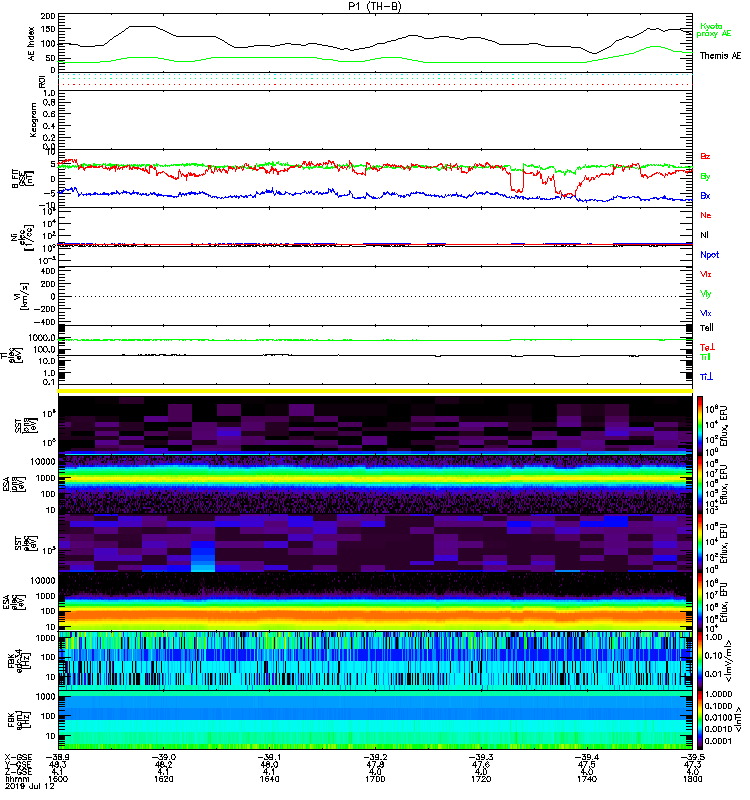Select the blue Bx legend entry
This screenshot has width=750, height=800.
[x=705, y=195]
